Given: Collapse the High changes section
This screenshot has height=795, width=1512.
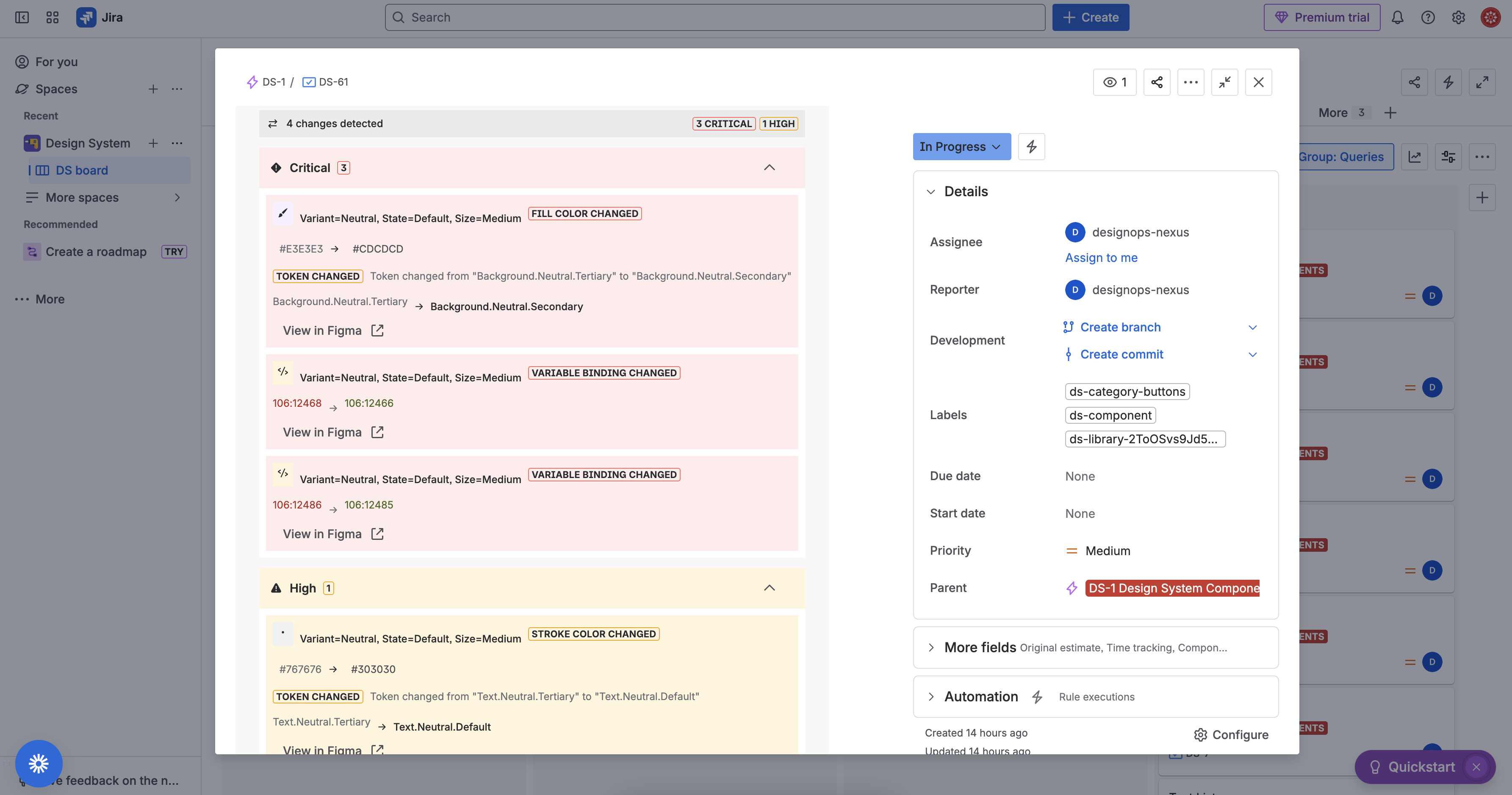Looking at the screenshot, I should click(769, 588).
